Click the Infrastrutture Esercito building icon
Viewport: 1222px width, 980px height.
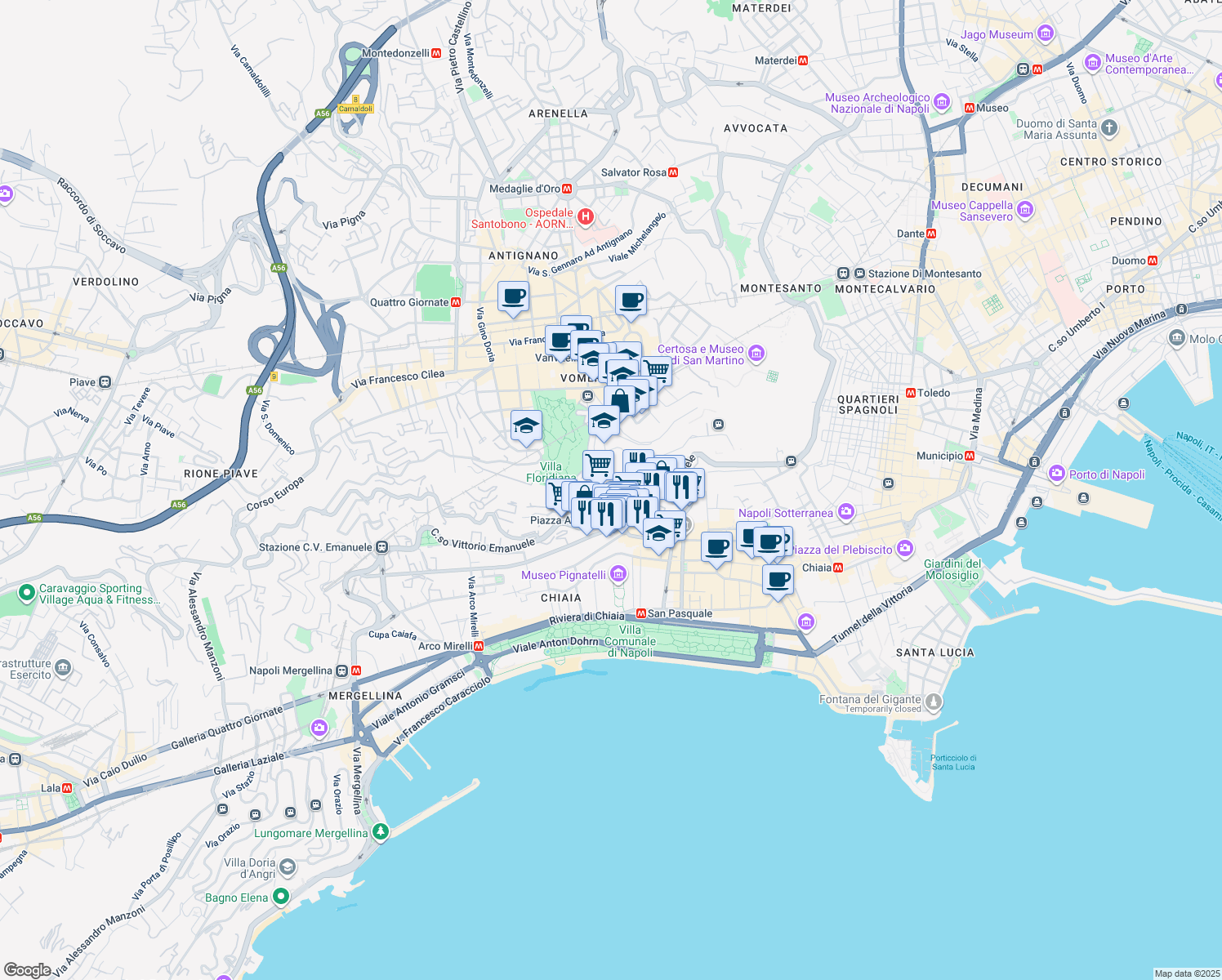(63, 669)
